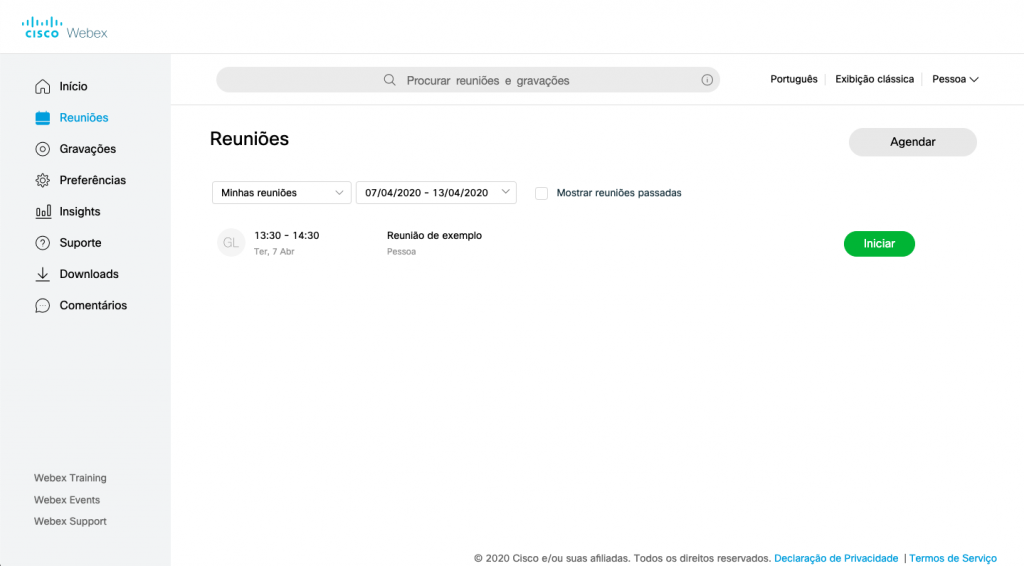Image resolution: width=1024 pixels, height=566 pixels.
Task: Open the Declaração de Privacidade link
Action: point(835,558)
